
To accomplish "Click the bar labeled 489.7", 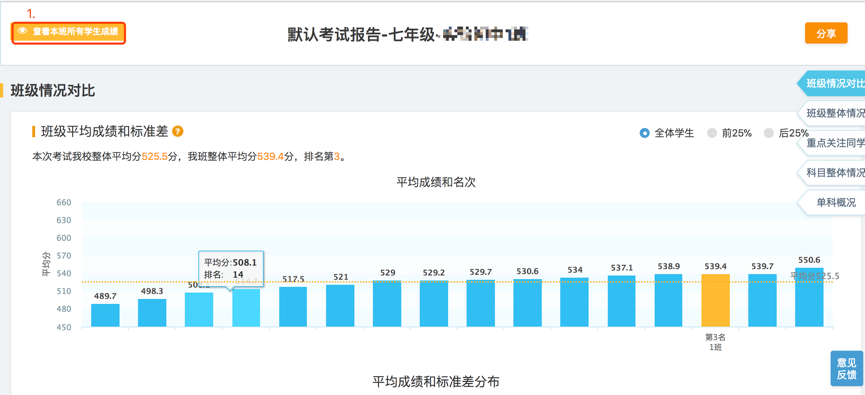I will pos(105,315).
